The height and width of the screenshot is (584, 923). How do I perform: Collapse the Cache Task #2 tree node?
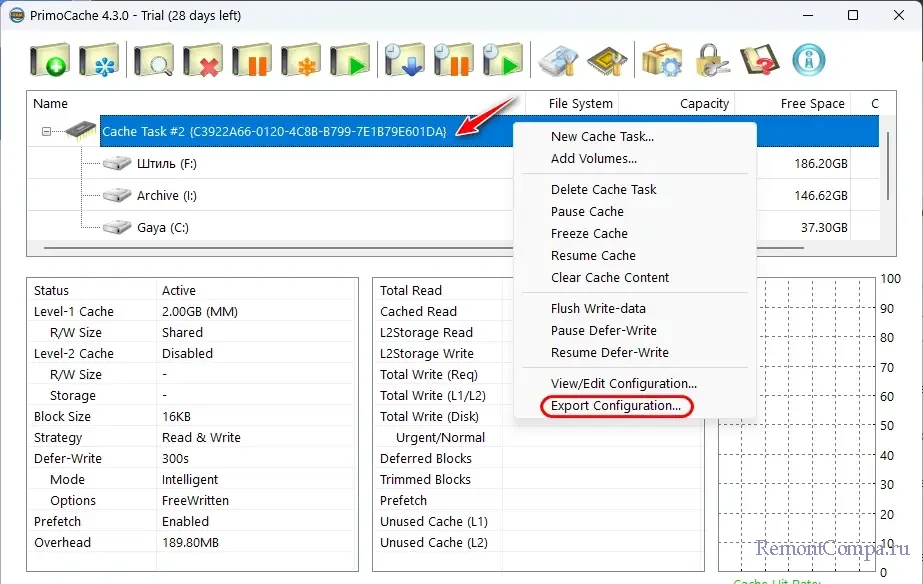click(x=46, y=132)
